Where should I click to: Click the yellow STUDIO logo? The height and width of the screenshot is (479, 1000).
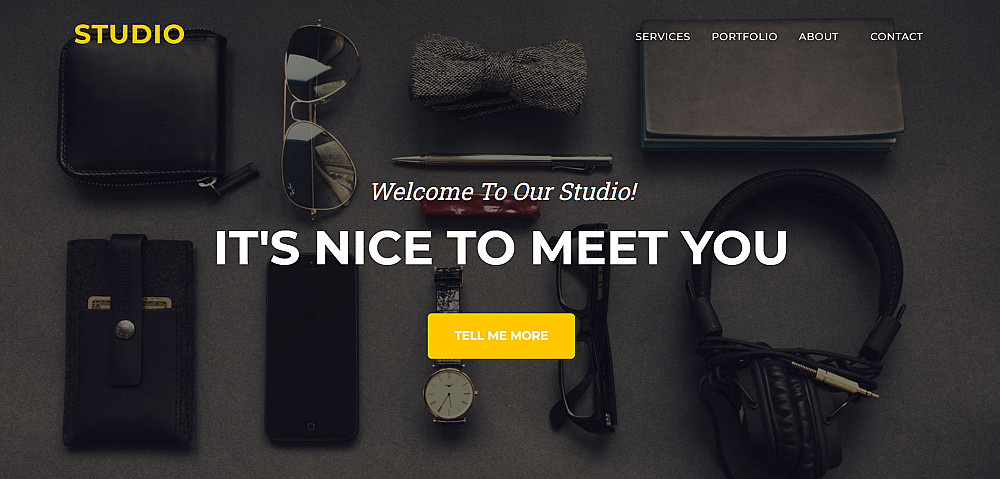(129, 34)
